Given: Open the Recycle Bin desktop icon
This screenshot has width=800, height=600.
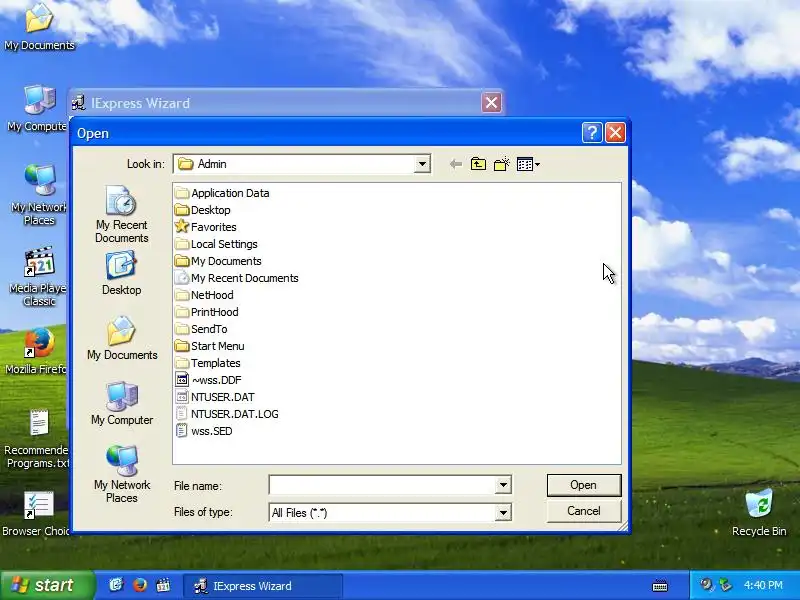Looking at the screenshot, I should 759,512.
